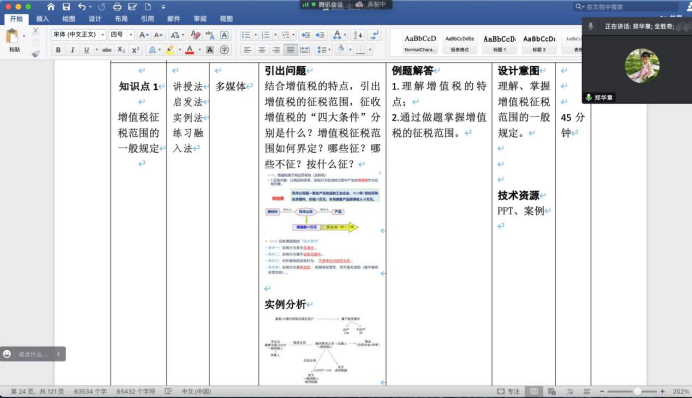Apply the yellow text highlight color
692x398 pixels.
170,50
